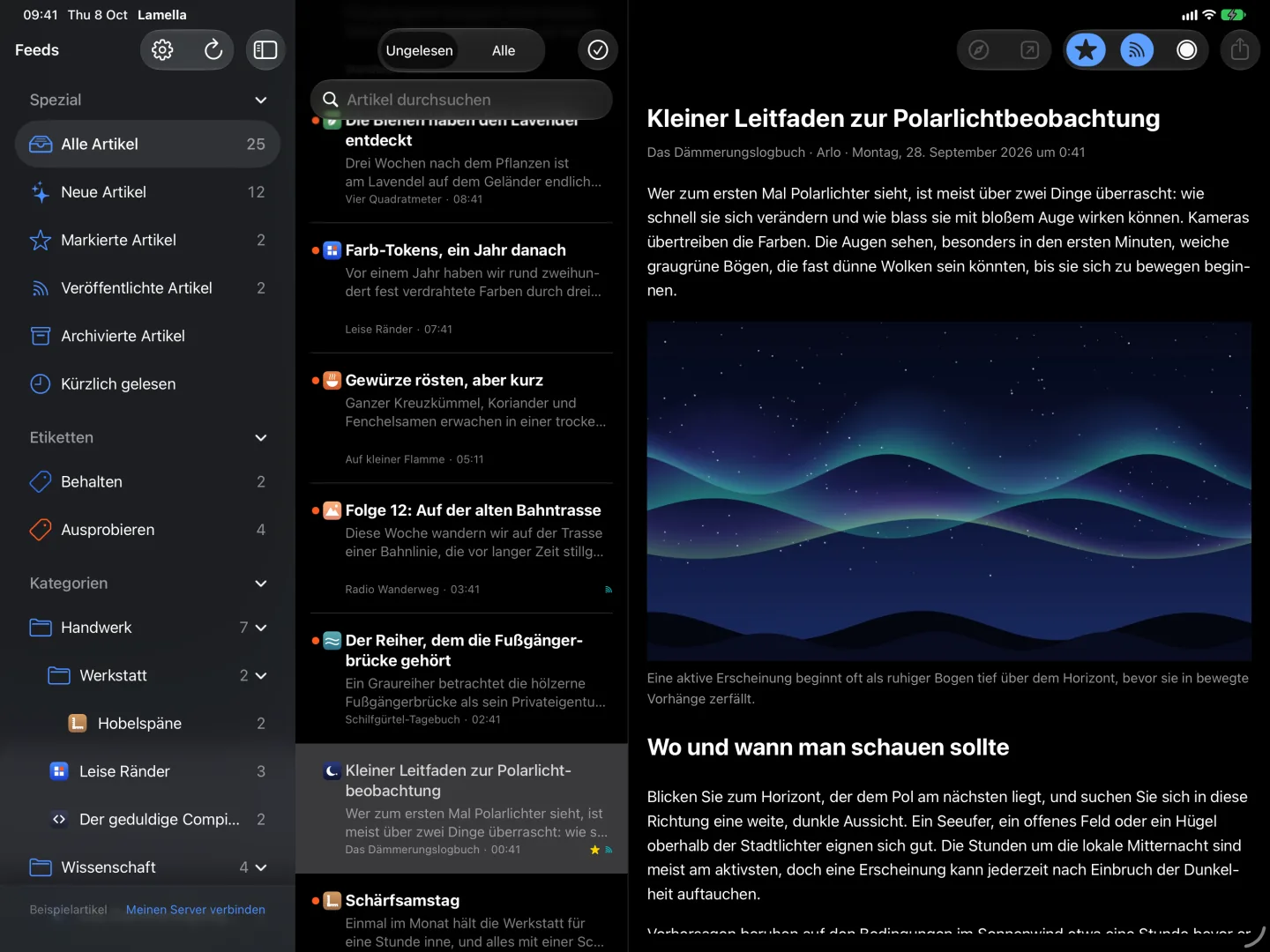This screenshot has width=1270, height=952.
Task: Mark all as read checkmark circle
Action: pyautogui.click(x=598, y=50)
